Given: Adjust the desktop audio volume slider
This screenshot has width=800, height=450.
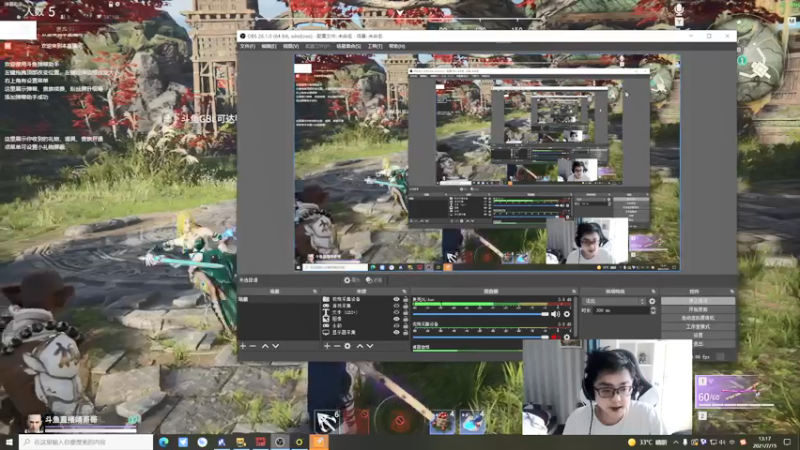Looking at the screenshot, I should pyautogui.click(x=481, y=314).
